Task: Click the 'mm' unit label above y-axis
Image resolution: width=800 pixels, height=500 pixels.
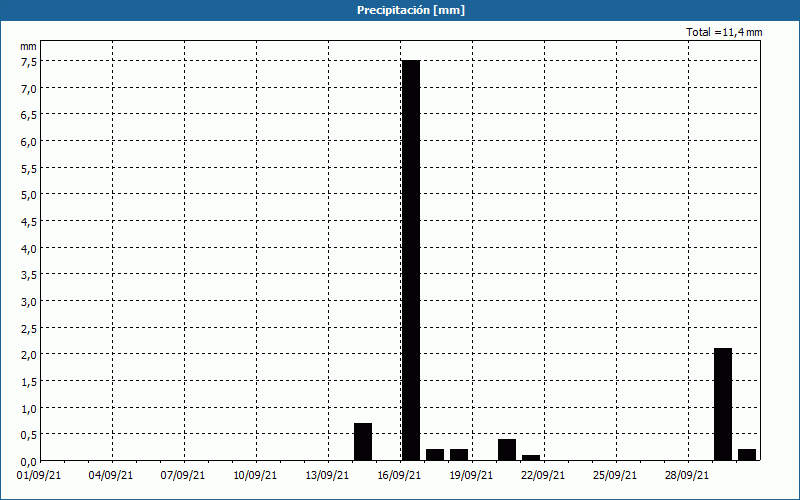Action: tap(28, 46)
